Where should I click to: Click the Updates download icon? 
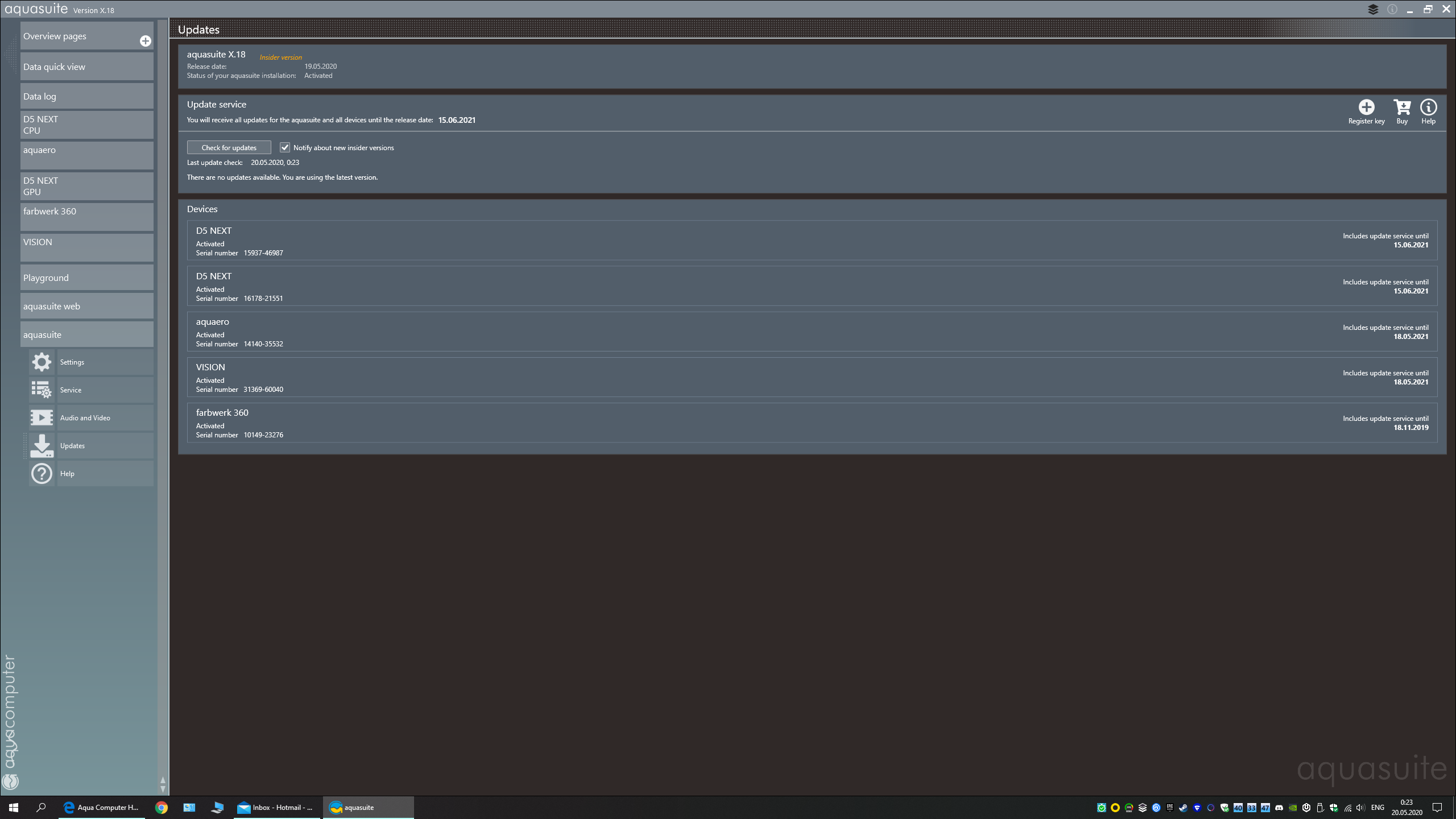click(42, 446)
